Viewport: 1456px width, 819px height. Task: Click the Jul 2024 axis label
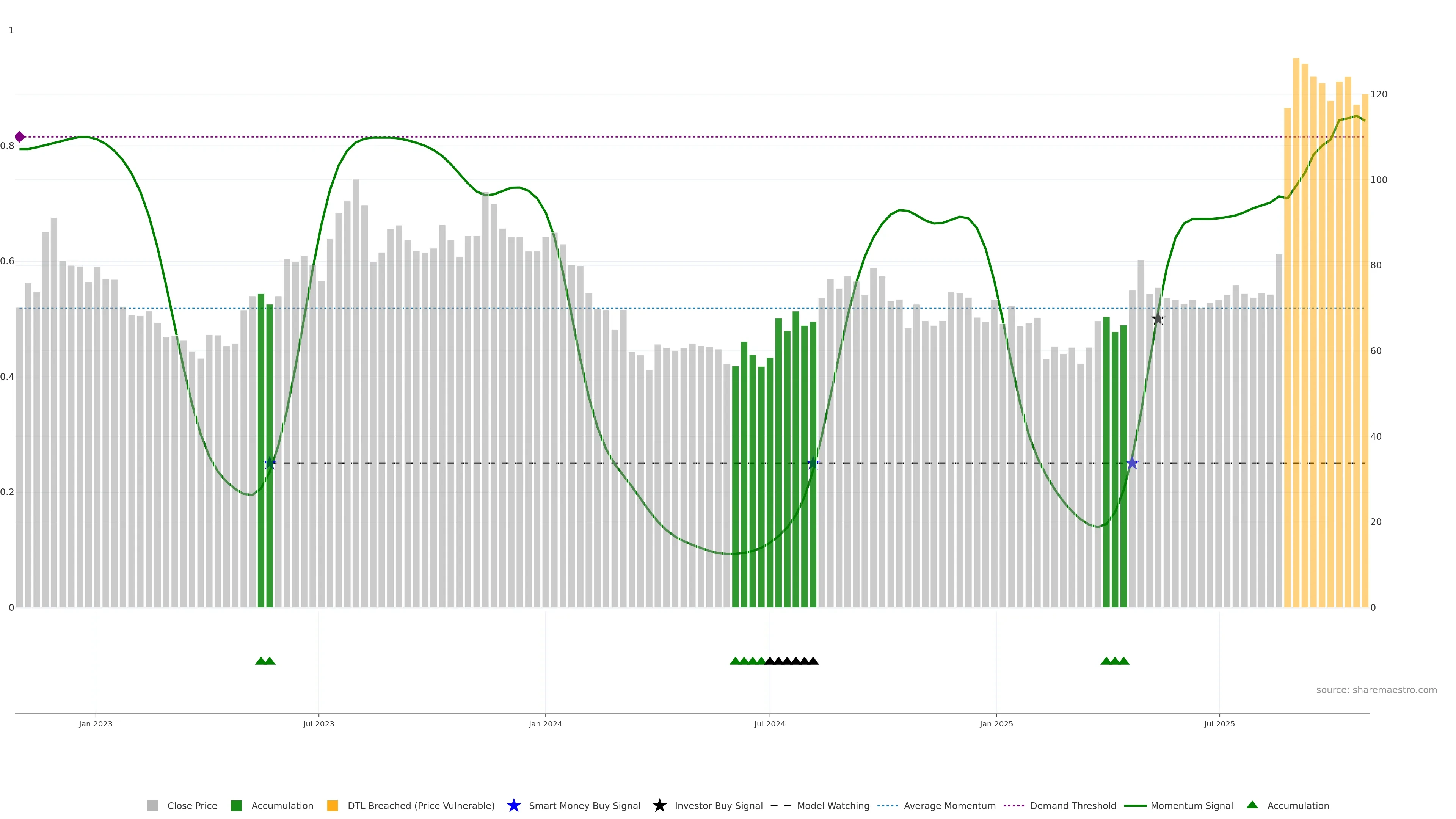coord(769,723)
